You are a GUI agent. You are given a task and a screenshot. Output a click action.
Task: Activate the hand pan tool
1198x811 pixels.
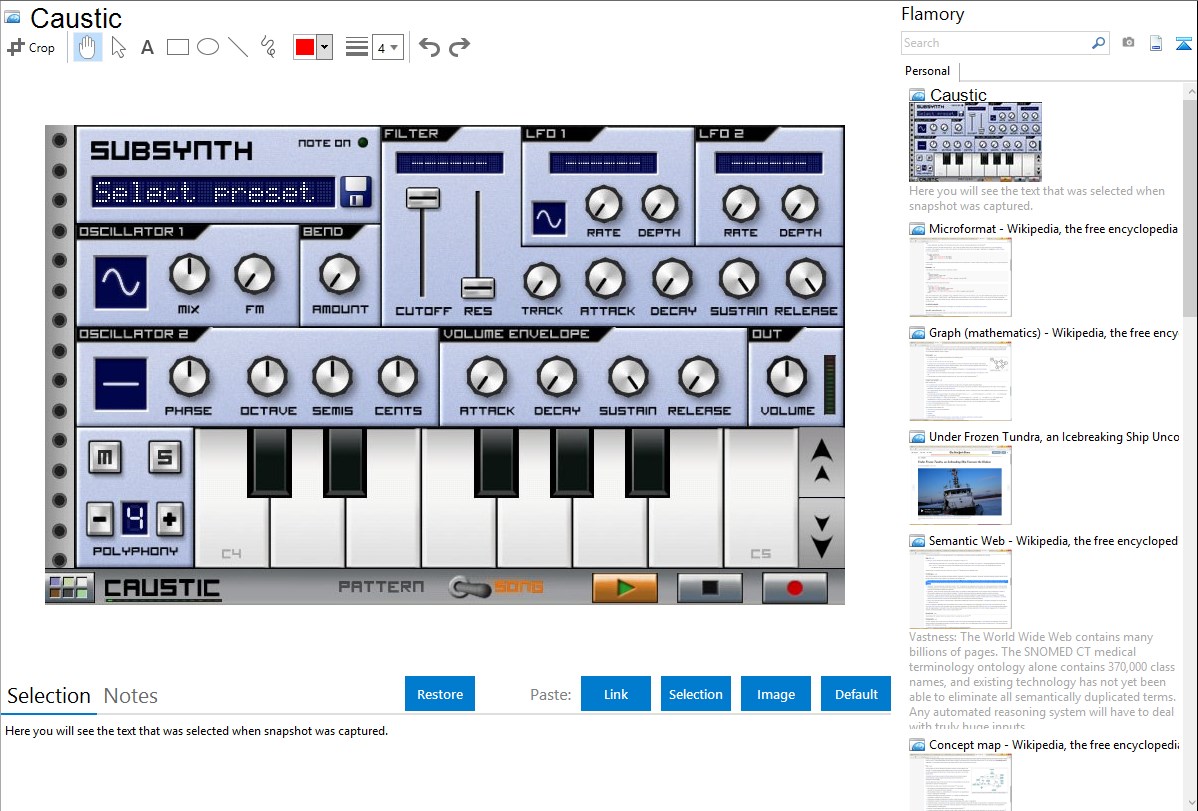[88, 47]
